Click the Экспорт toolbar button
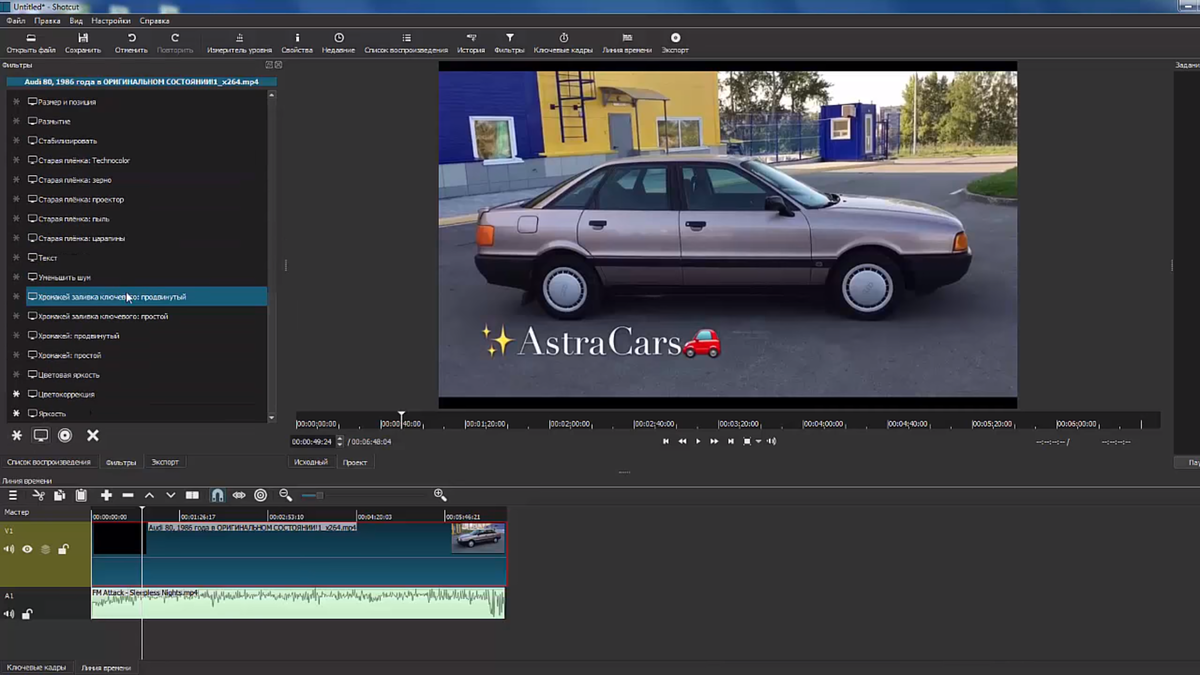Viewport: 1200px width, 675px height. click(x=675, y=43)
